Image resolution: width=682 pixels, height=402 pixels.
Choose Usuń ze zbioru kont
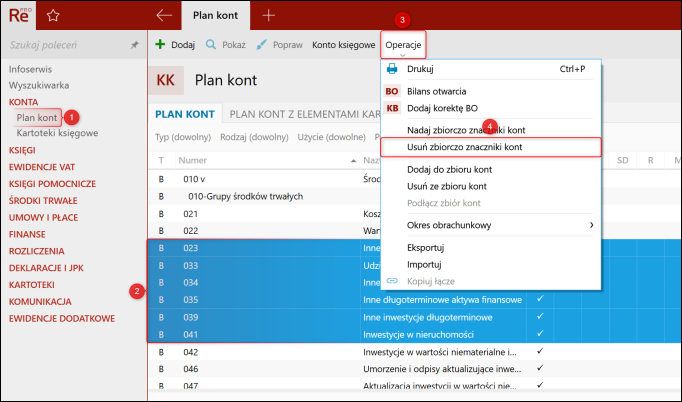(x=491, y=186)
